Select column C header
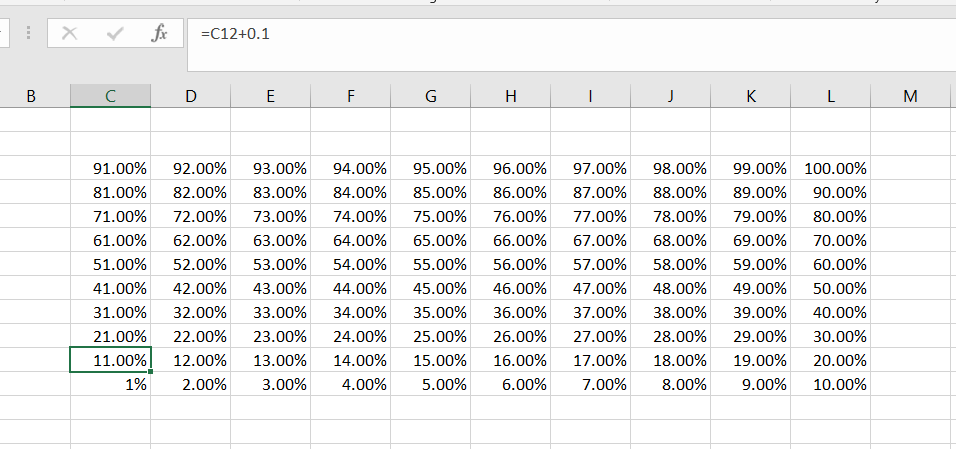 pyautogui.click(x=110, y=96)
